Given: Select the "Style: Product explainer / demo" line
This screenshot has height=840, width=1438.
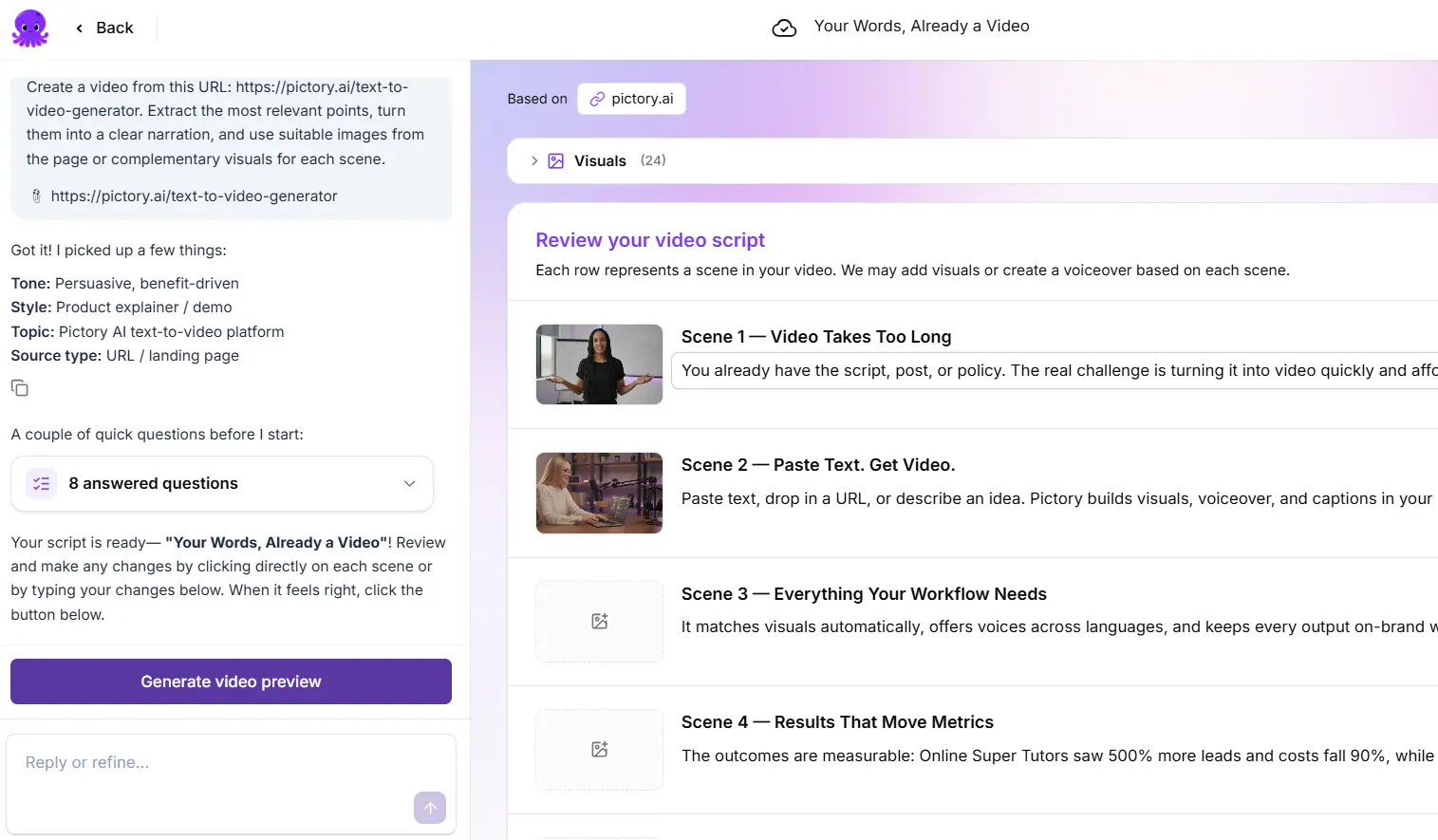Looking at the screenshot, I should tap(121, 308).
